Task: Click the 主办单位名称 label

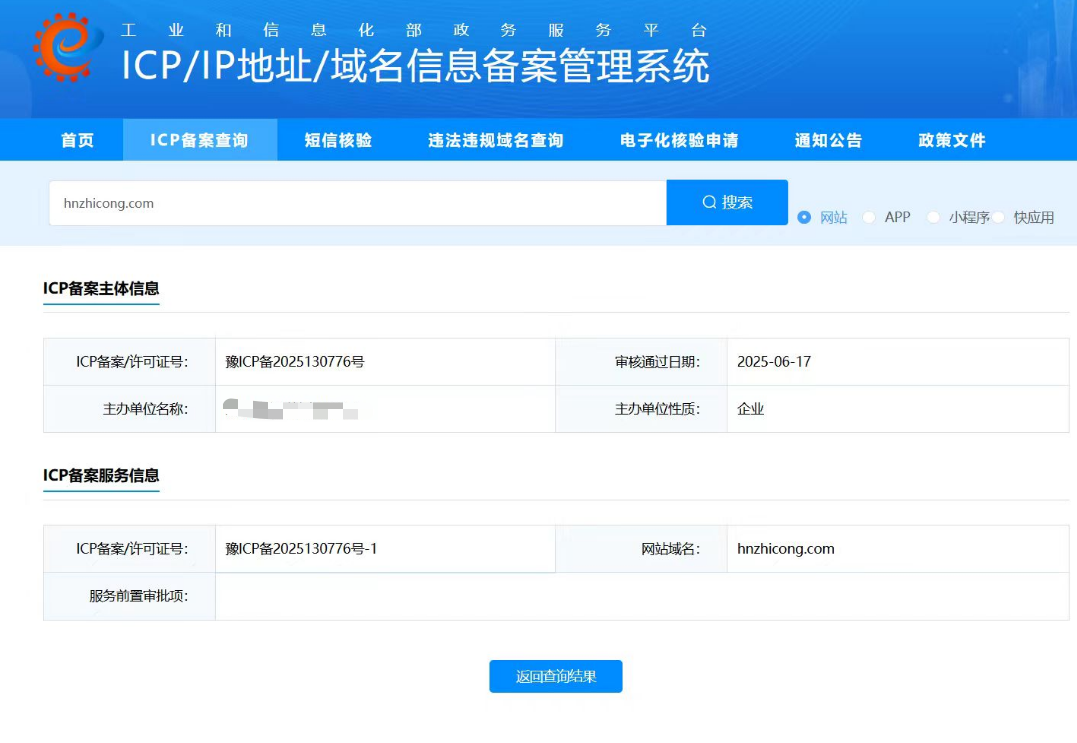Action: [145, 409]
